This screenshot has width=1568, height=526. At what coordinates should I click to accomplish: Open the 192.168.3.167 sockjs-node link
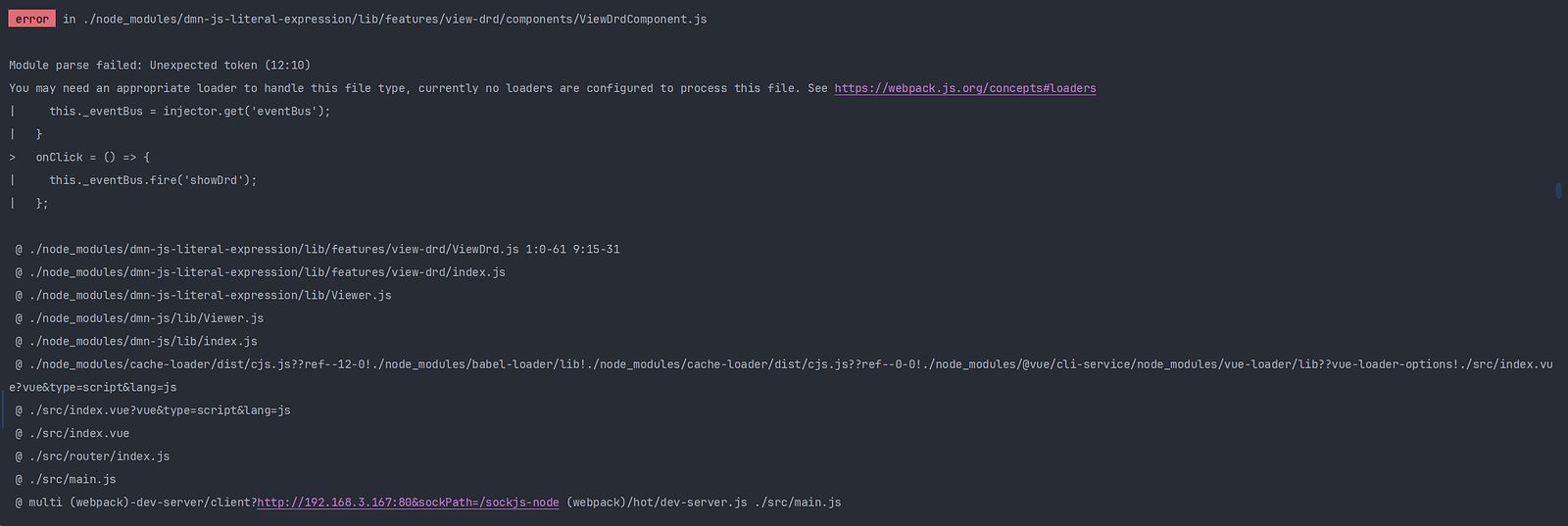pyautogui.click(x=408, y=502)
